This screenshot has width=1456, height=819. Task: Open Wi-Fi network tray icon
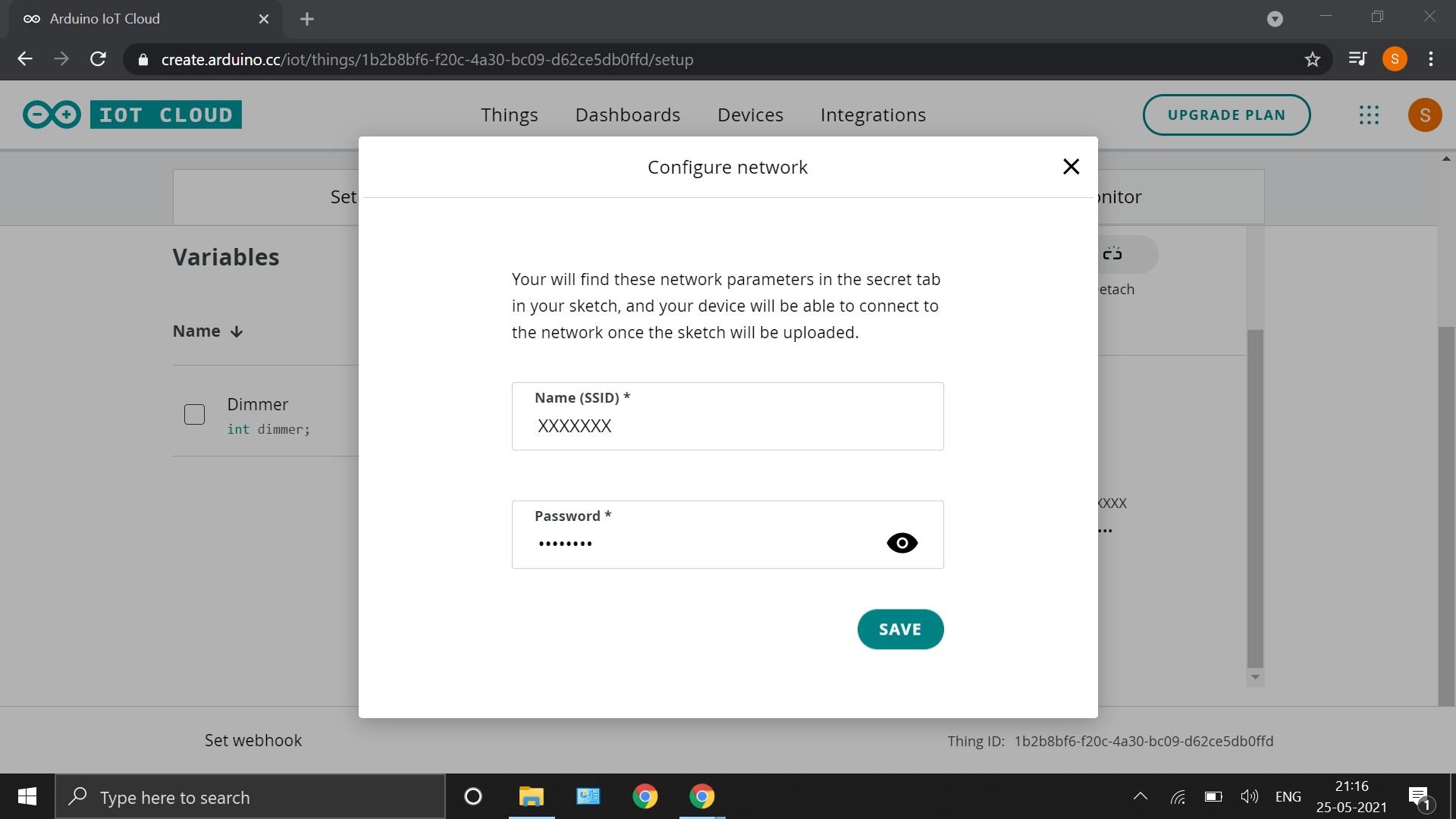[1178, 797]
